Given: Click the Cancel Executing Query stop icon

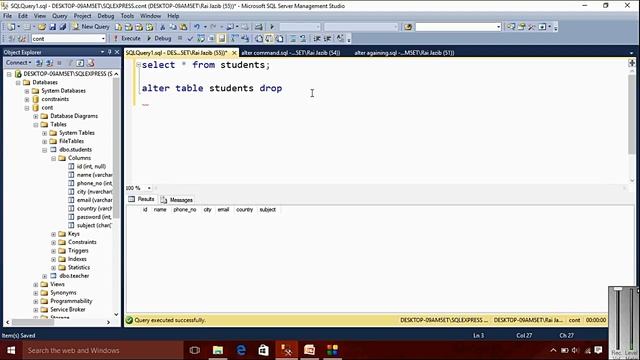Looking at the screenshot, I should click(180, 38).
